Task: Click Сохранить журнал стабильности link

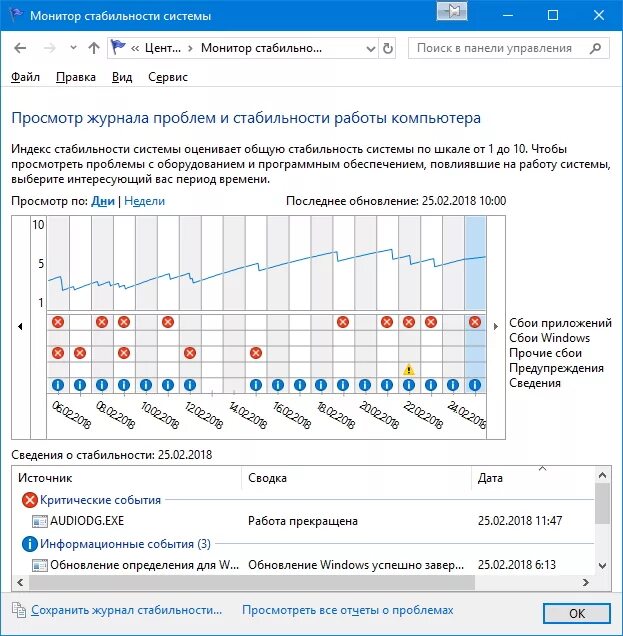Action: [x=127, y=610]
